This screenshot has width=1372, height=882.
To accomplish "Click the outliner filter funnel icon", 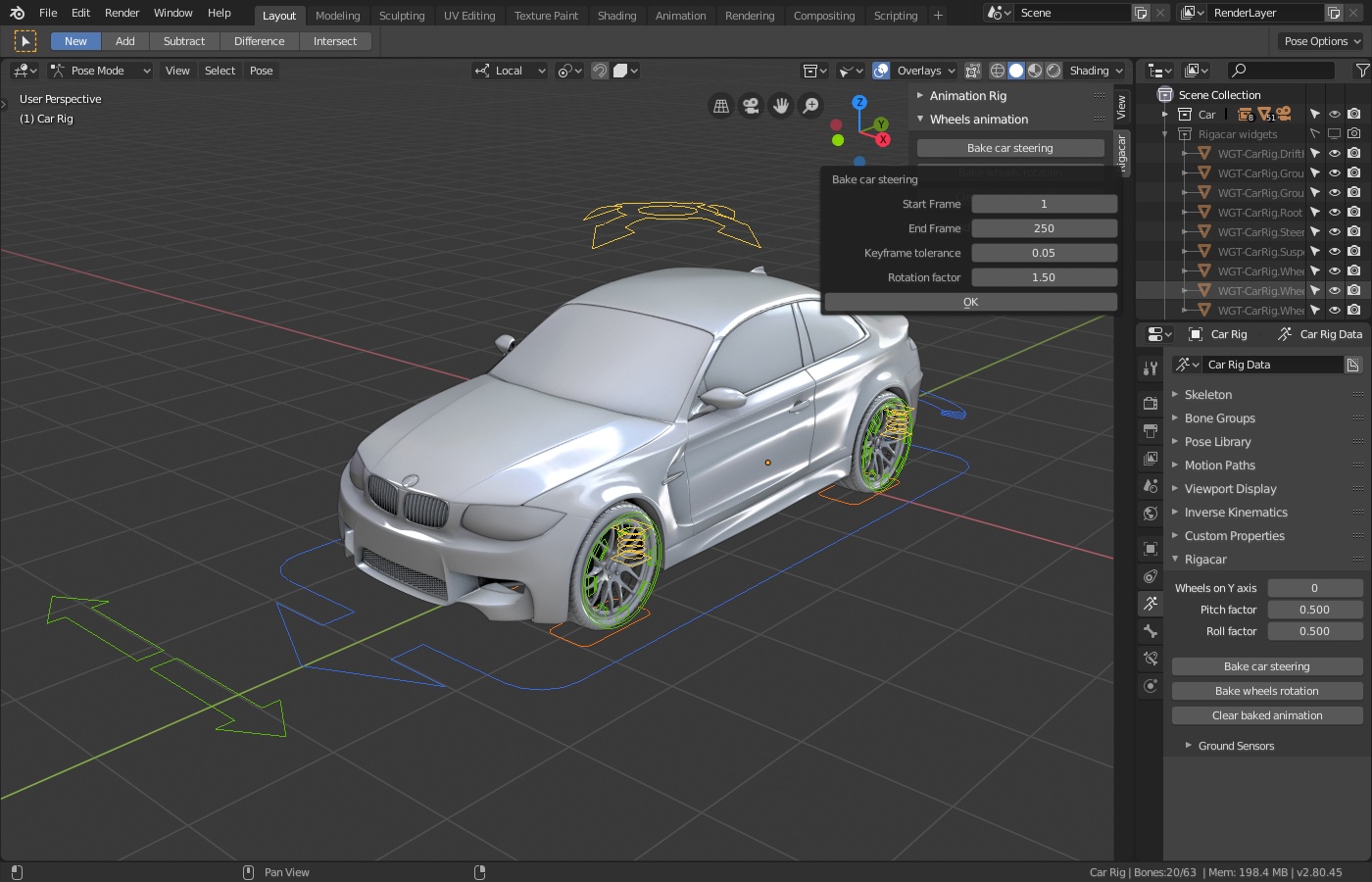I will pos(1362,71).
